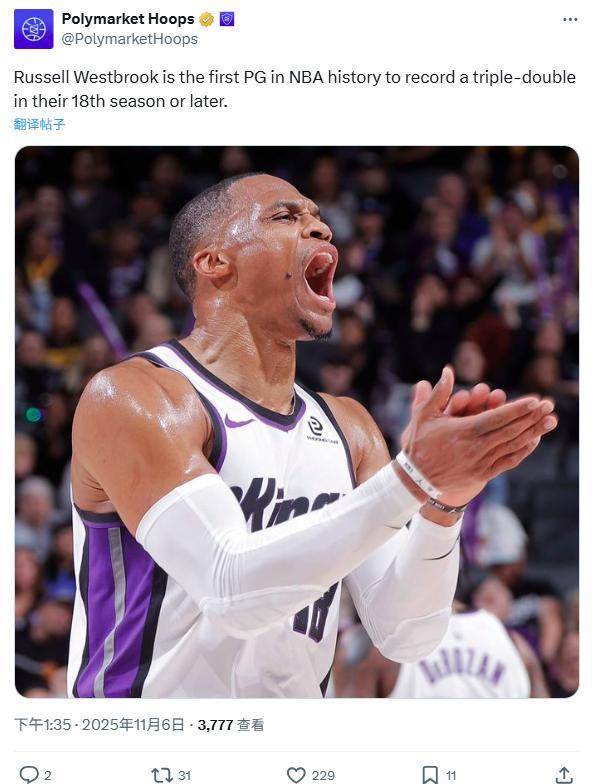This screenshot has height=784, width=592.
Task: Click the 2025年11月6日 date text
Action: click(x=133, y=724)
